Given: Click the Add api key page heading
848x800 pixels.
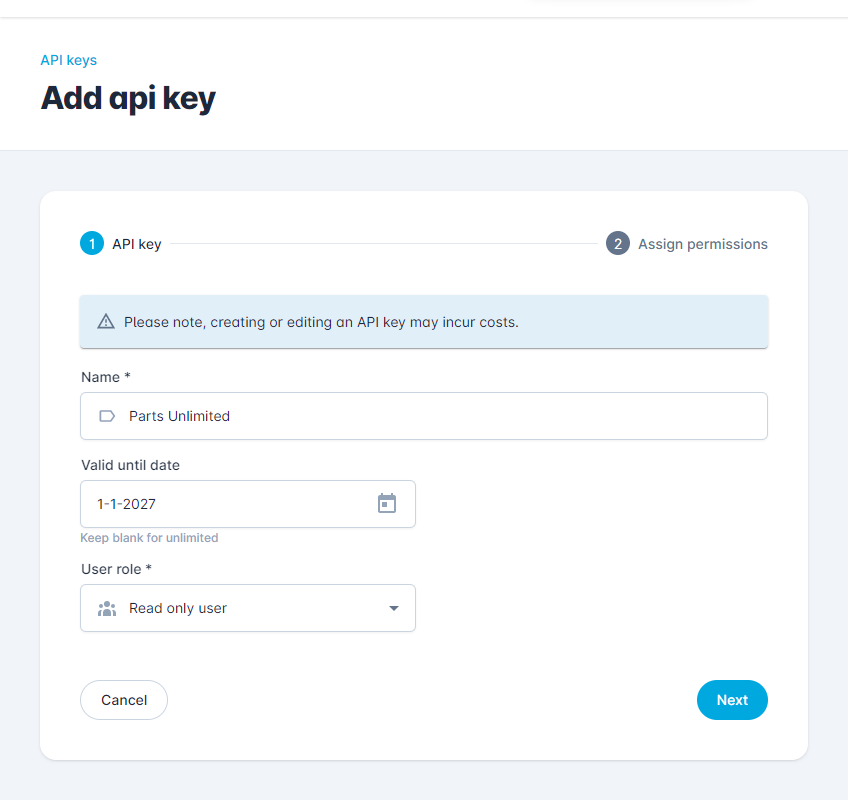Looking at the screenshot, I should pos(128,98).
